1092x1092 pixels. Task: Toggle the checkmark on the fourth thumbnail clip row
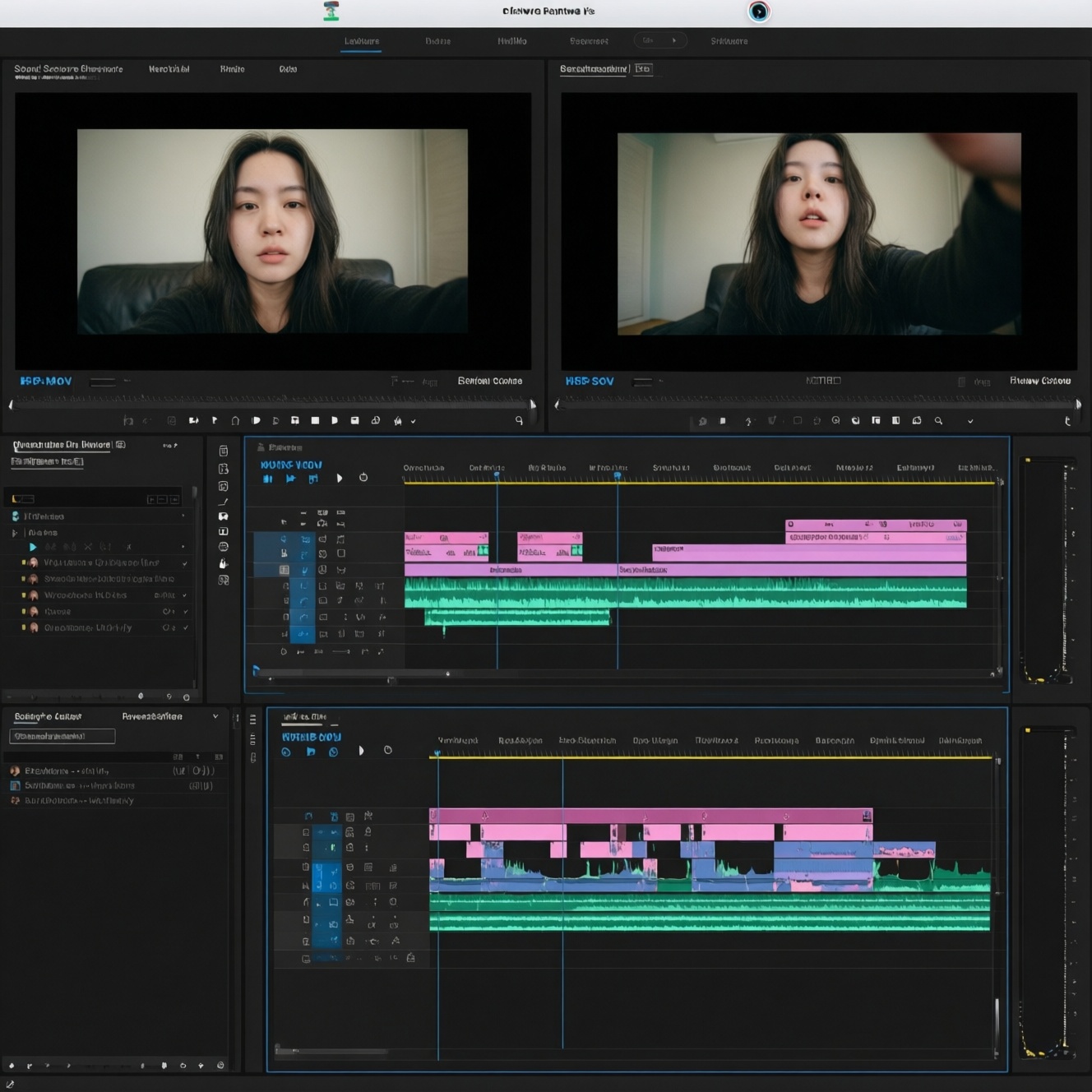tap(186, 612)
